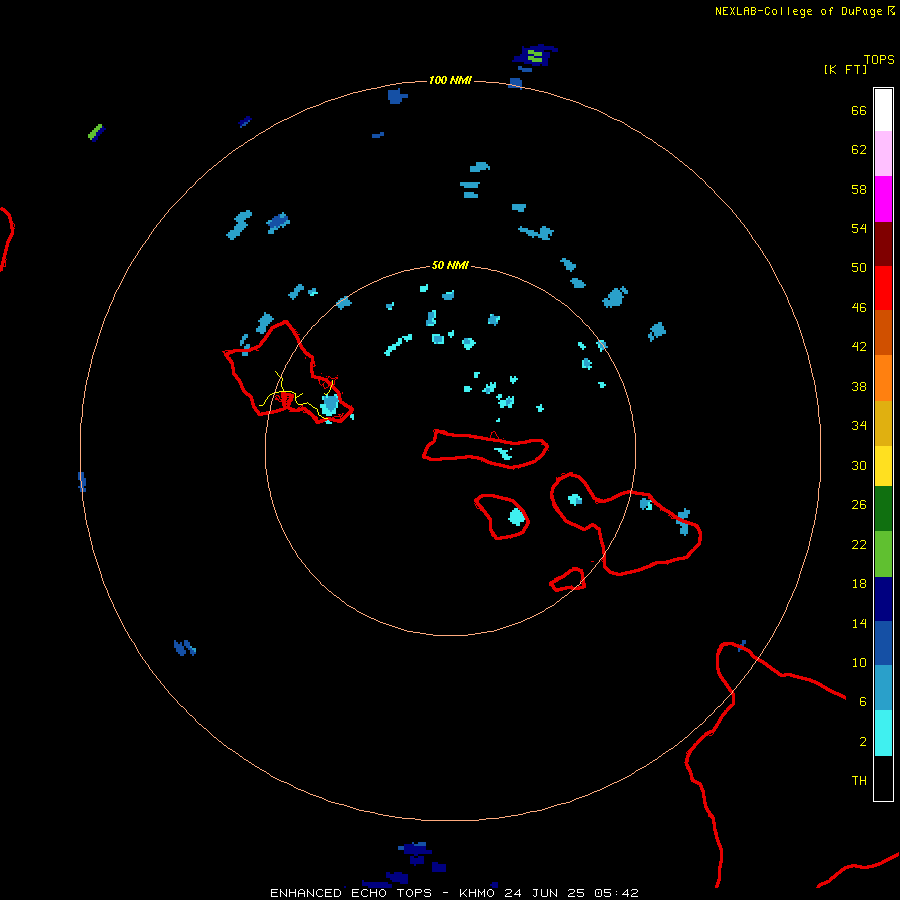The image size is (900, 900).
Task: Click the 10 legend value
Action: (859, 663)
